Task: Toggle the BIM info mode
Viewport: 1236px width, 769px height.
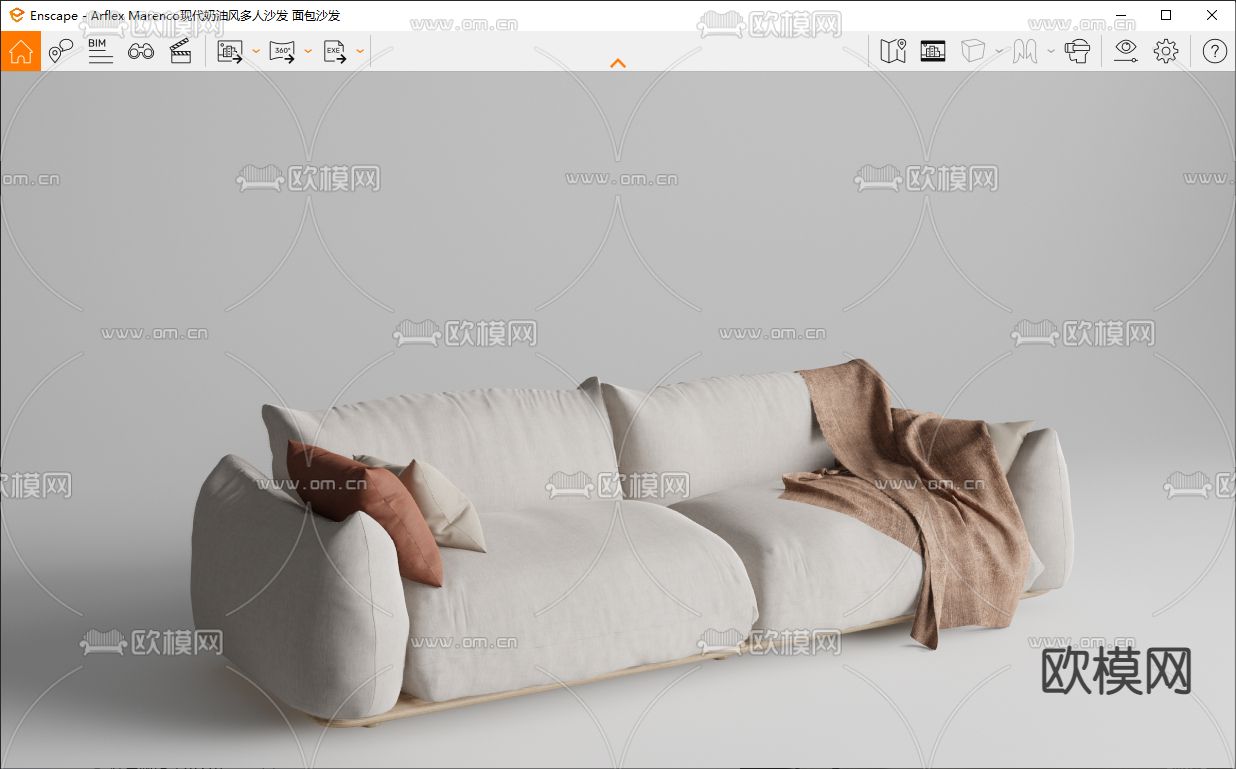Action: point(100,51)
